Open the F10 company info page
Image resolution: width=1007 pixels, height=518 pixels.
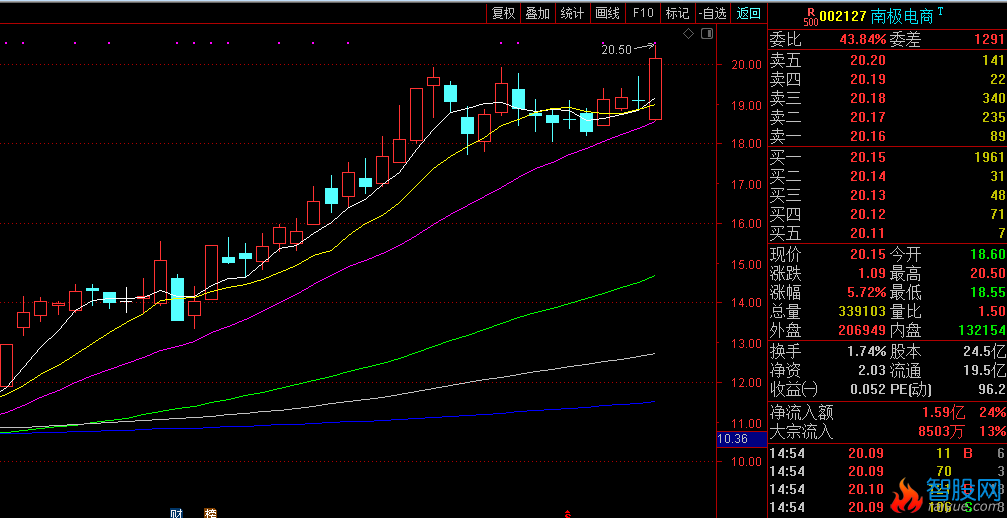click(x=642, y=13)
